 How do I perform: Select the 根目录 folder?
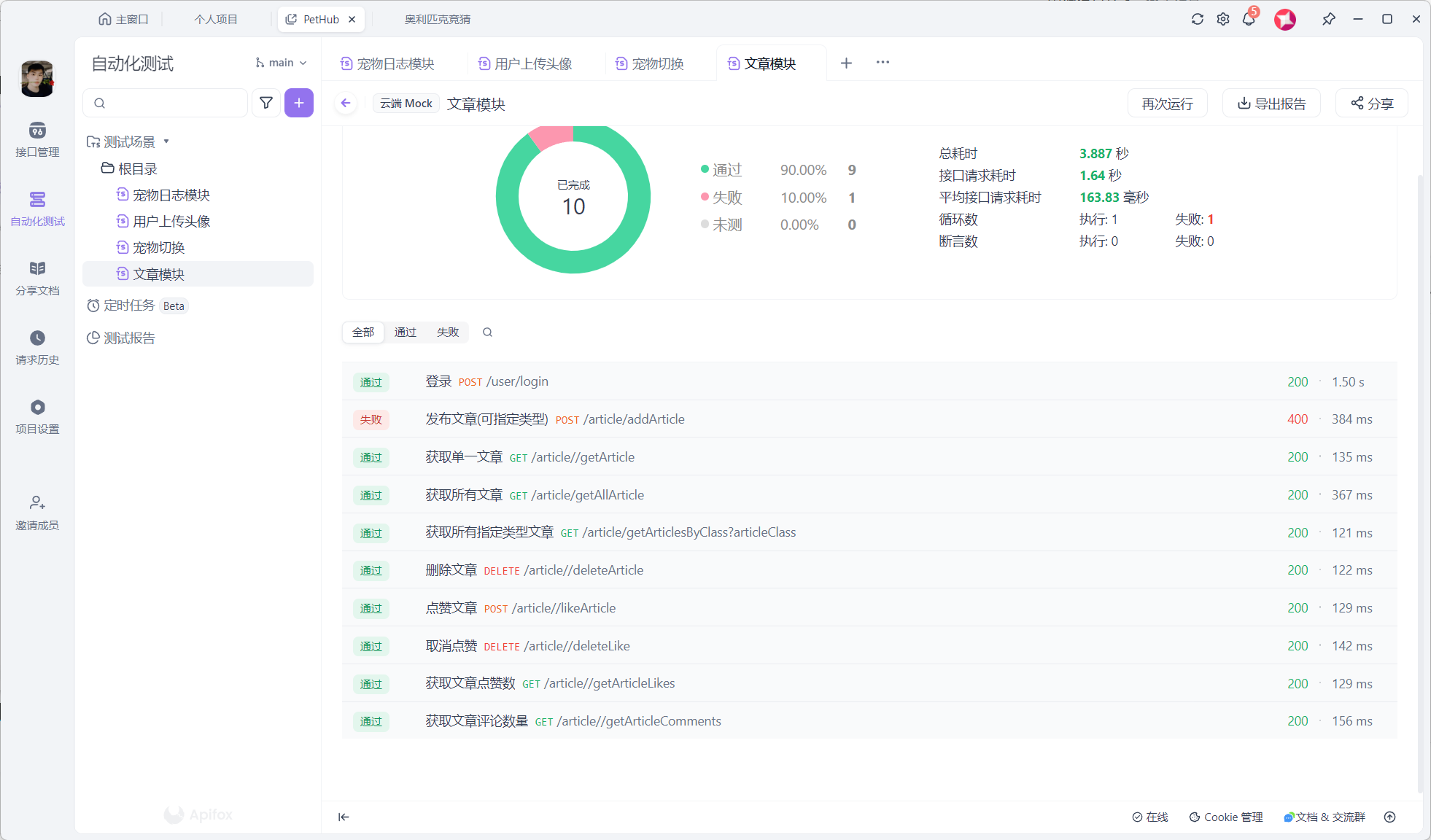129,168
